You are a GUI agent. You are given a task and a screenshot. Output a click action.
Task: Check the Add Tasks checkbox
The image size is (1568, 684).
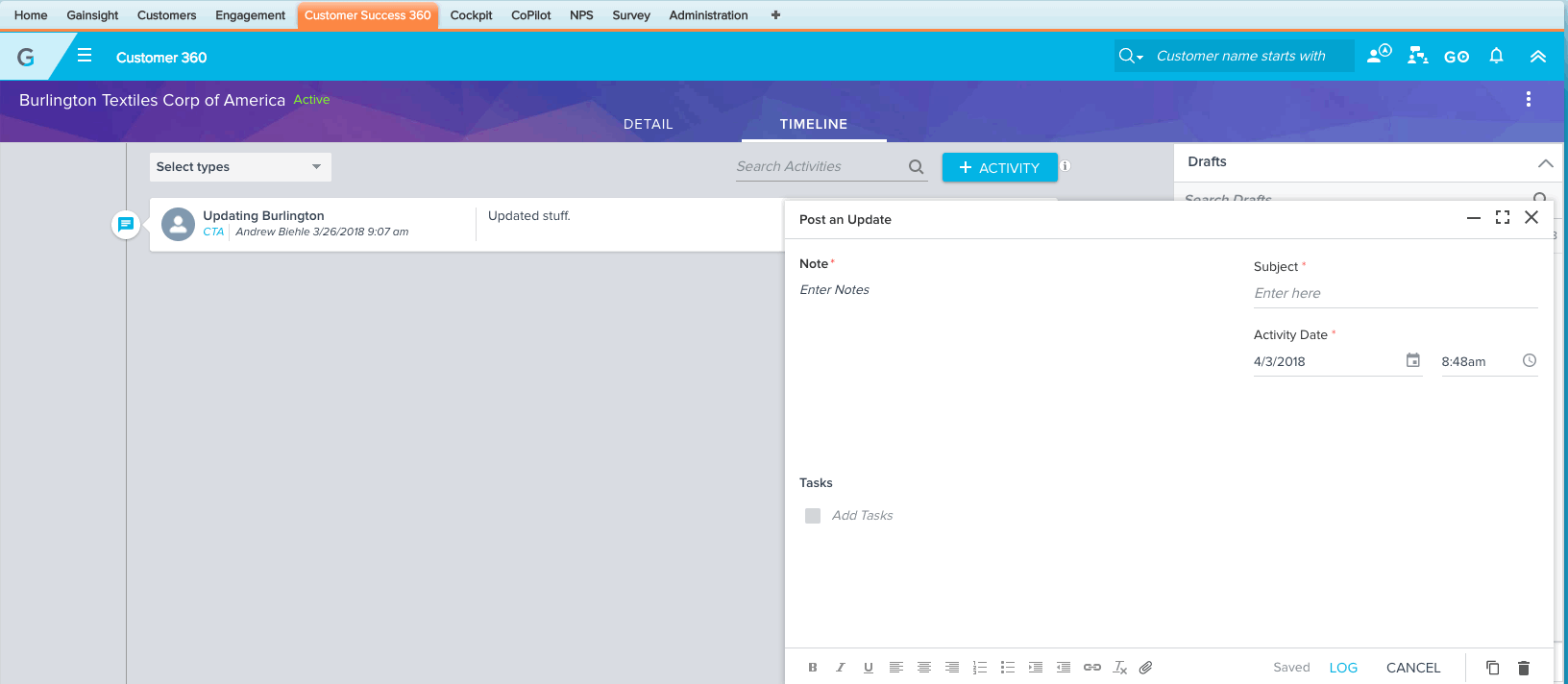point(813,516)
